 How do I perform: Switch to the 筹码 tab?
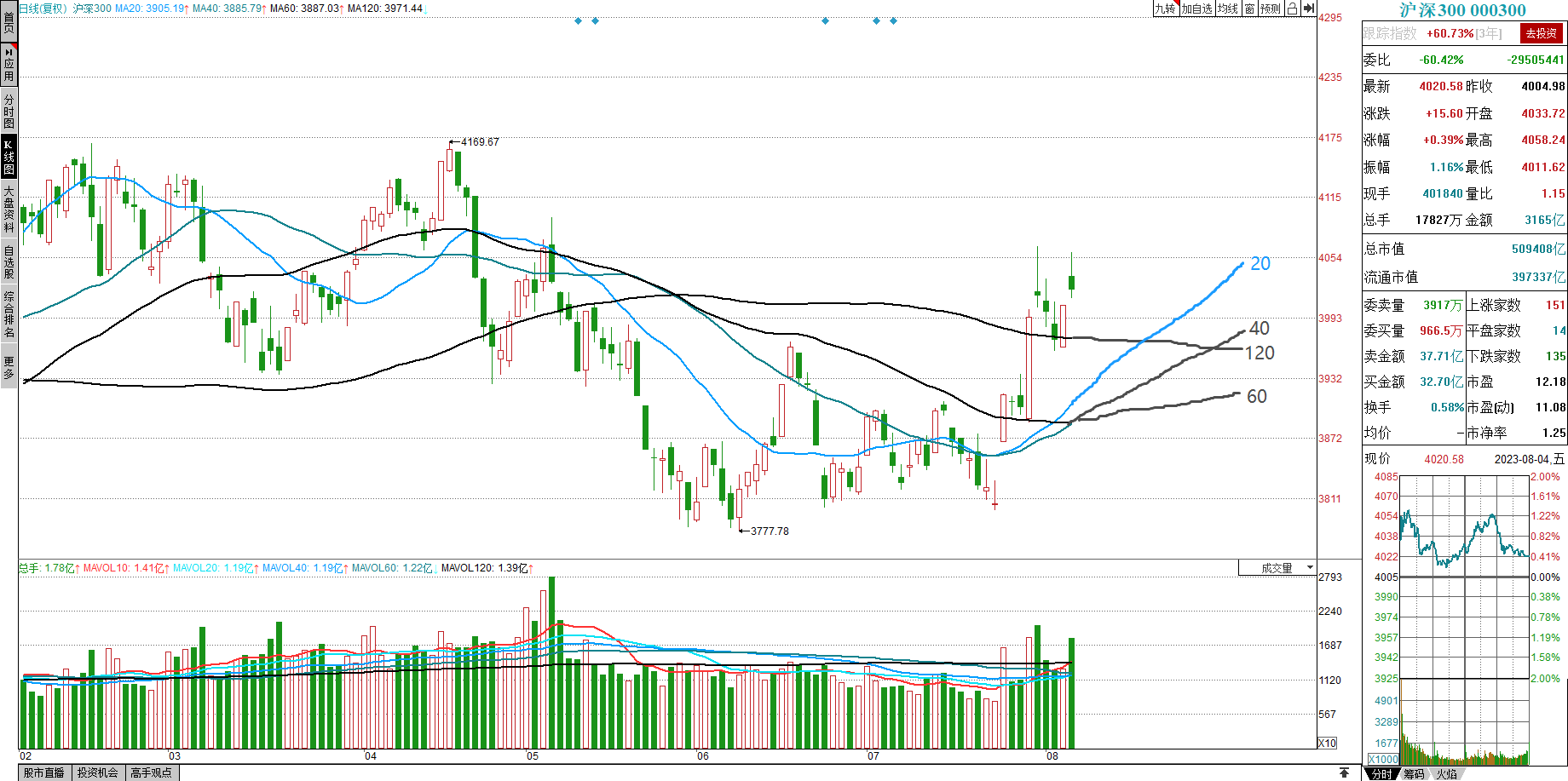click(1414, 773)
